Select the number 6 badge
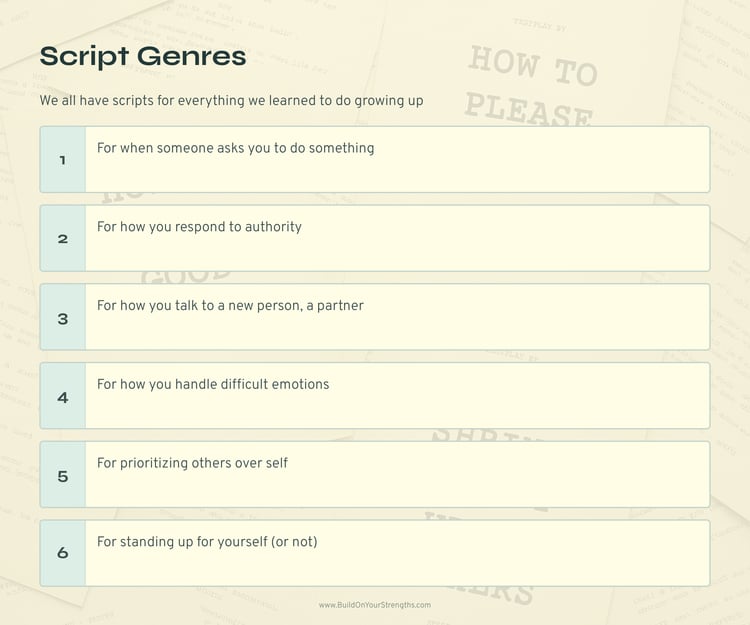 pos(63,553)
